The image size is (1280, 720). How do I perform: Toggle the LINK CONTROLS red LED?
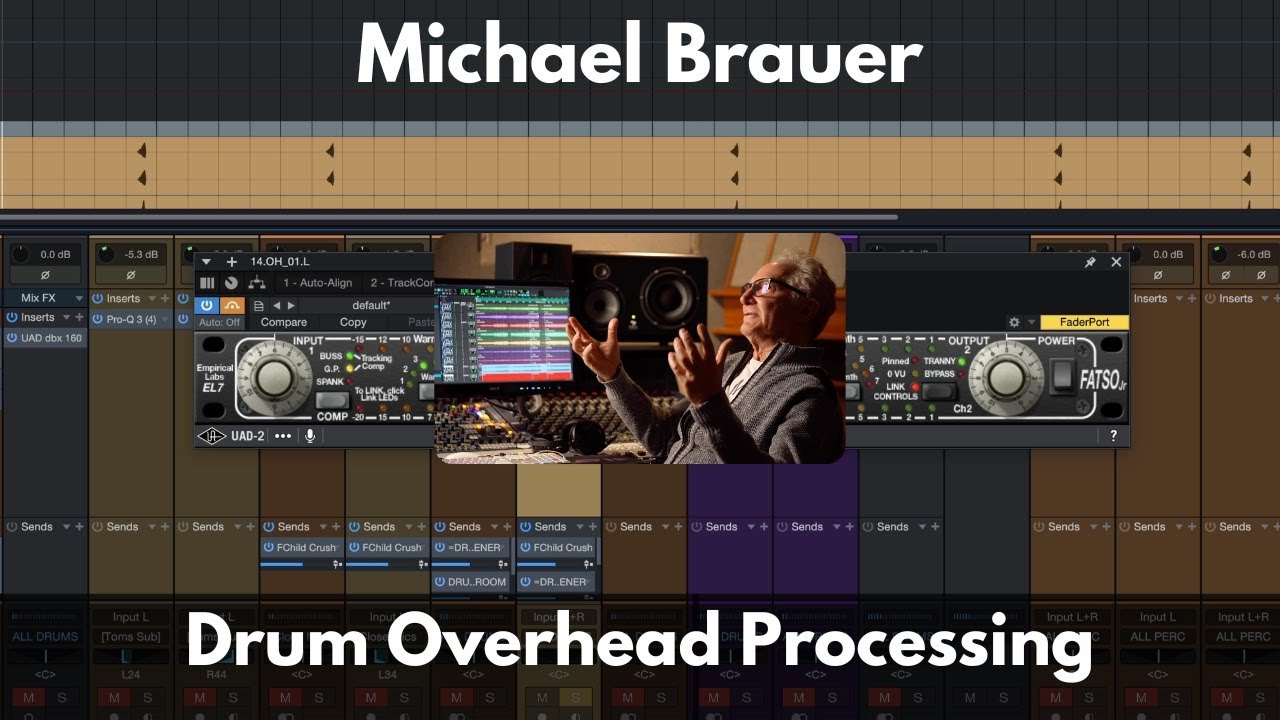click(x=915, y=387)
